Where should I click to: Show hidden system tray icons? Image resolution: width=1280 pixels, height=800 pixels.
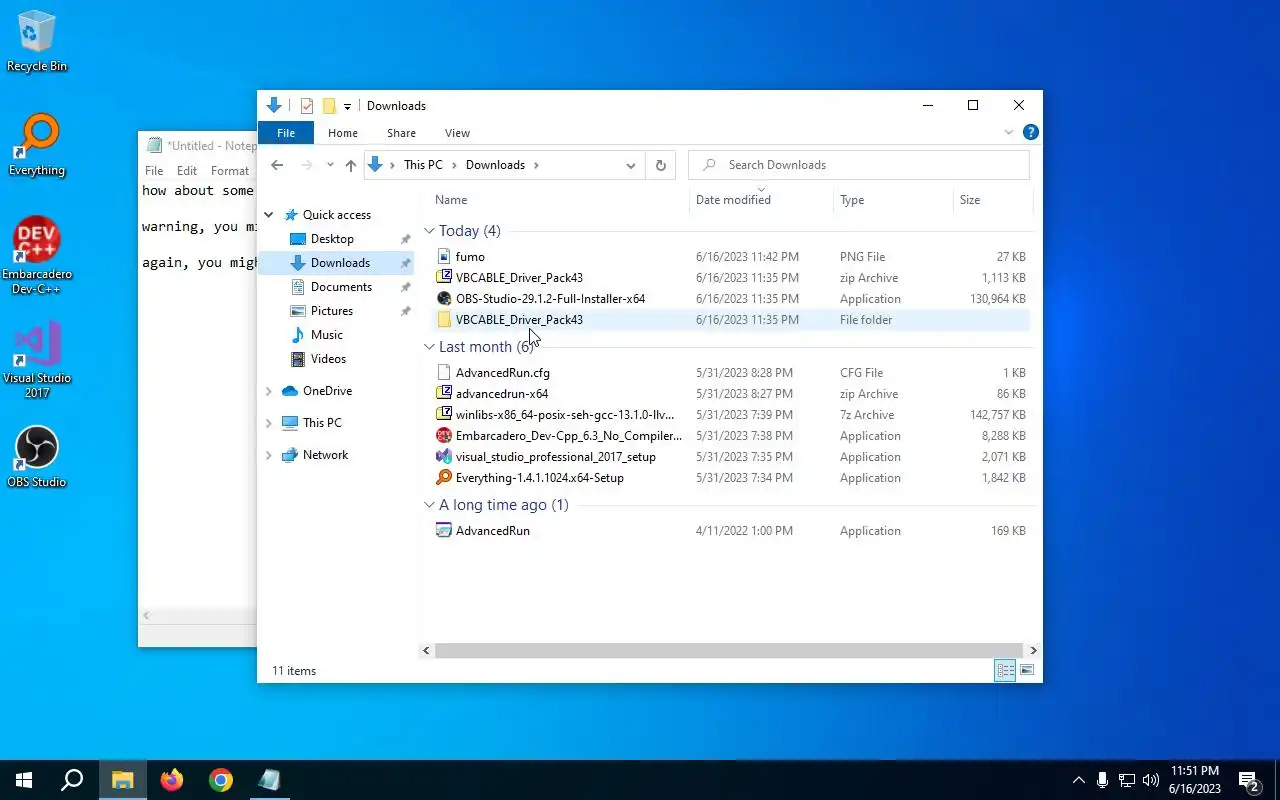[x=1079, y=780]
